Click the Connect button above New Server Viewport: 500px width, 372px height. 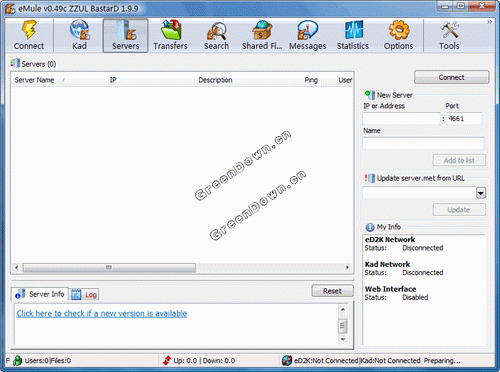coord(451,77)
